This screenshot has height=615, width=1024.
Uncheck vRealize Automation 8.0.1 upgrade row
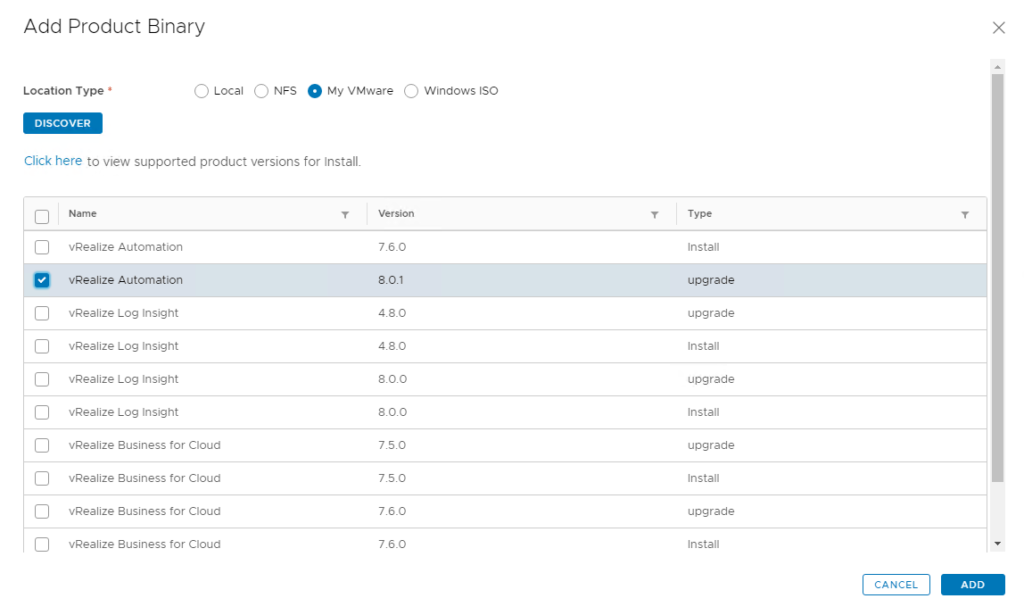coord(42,280)
